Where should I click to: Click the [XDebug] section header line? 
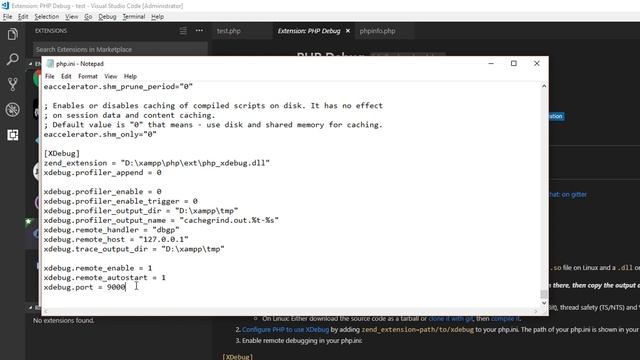point(62,153)
